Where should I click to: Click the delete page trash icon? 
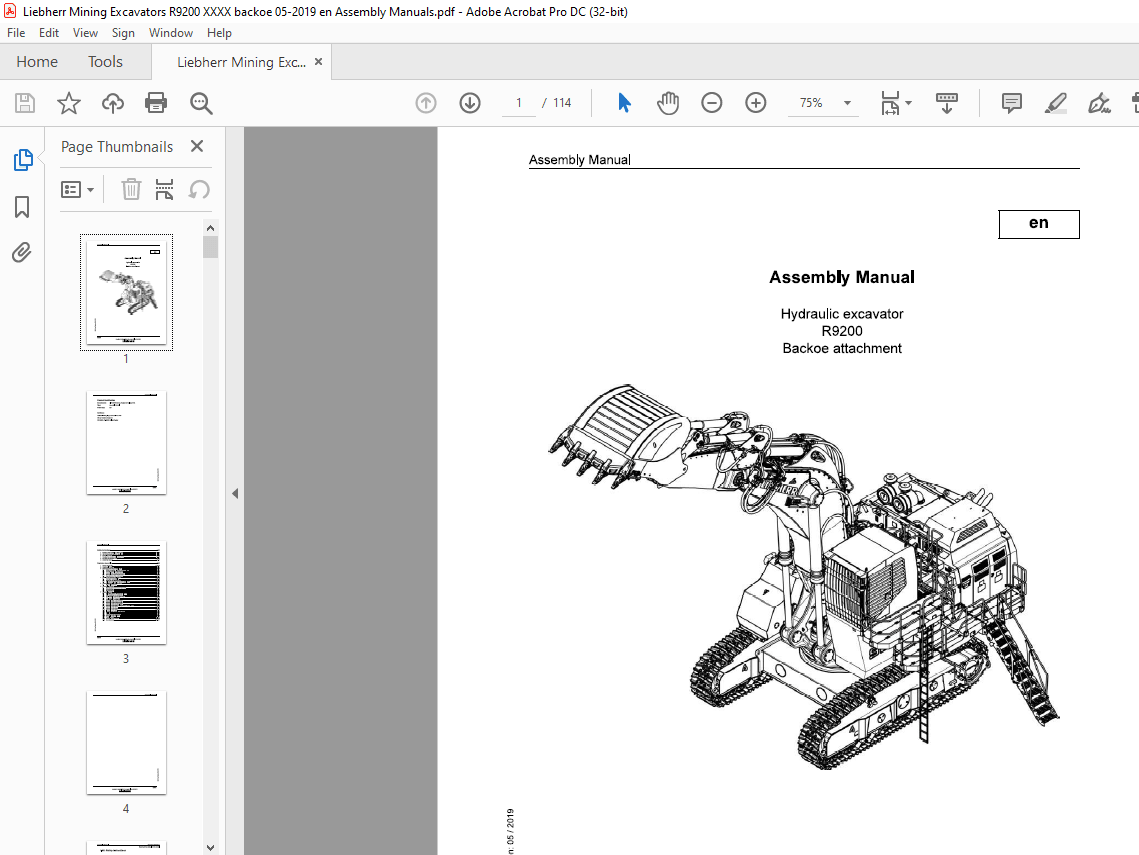[131, 189]
